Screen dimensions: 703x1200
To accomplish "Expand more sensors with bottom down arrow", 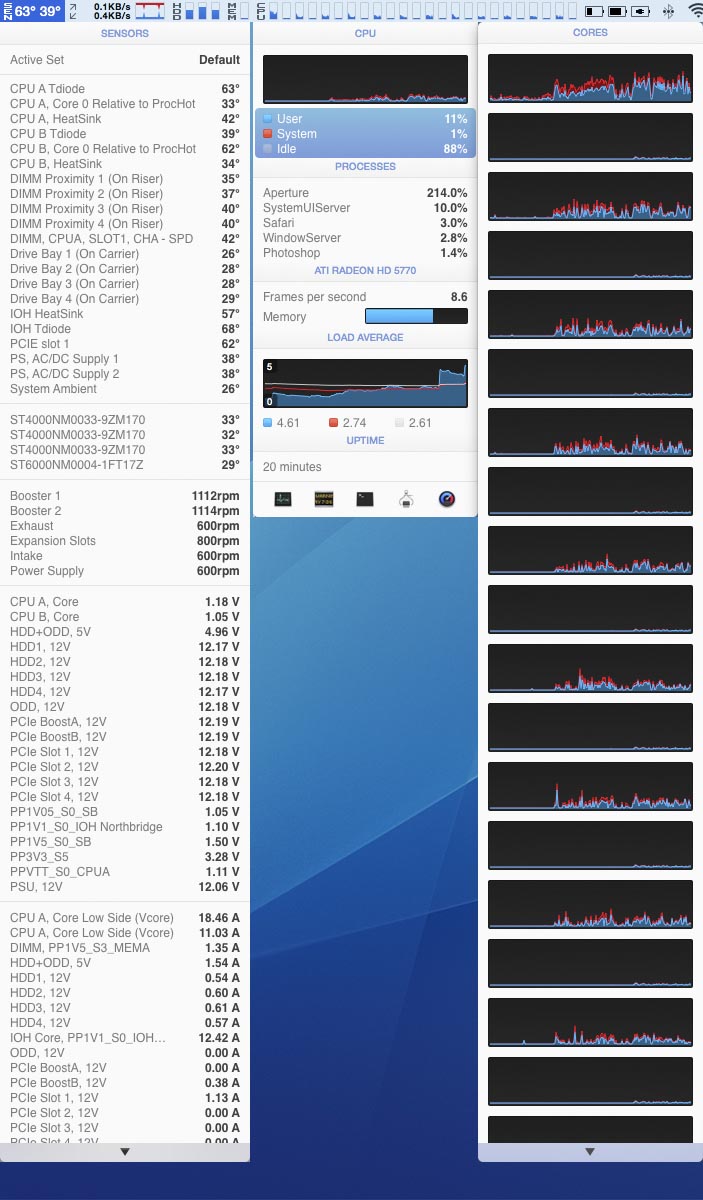I will tap(125, 1152).
